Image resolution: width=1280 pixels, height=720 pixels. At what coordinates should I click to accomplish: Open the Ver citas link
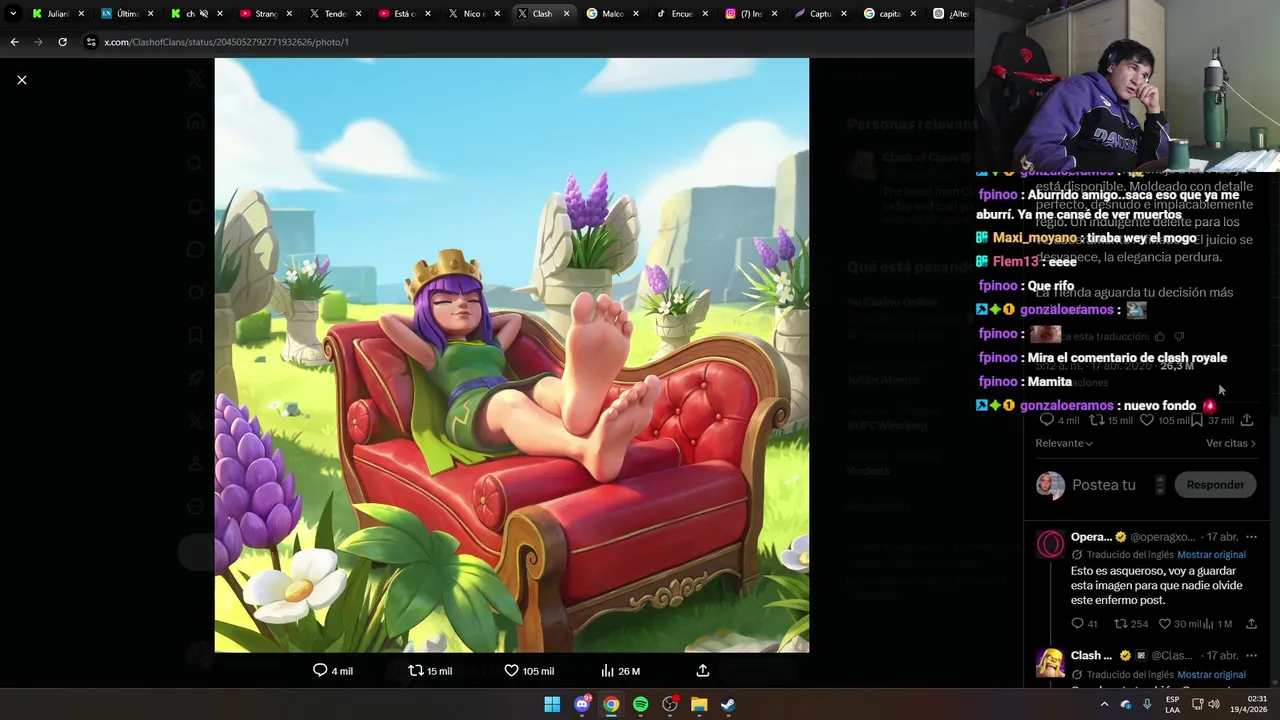click(1230, 443)
